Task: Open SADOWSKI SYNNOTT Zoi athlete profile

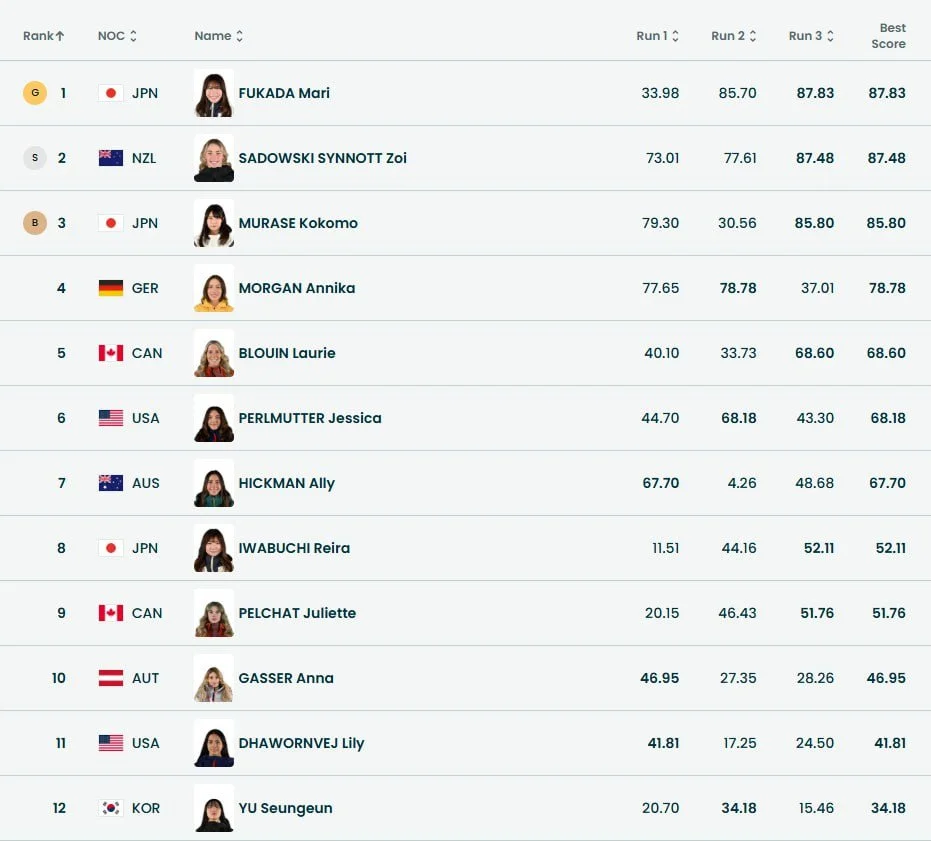Action: click(x=322, y=158)
